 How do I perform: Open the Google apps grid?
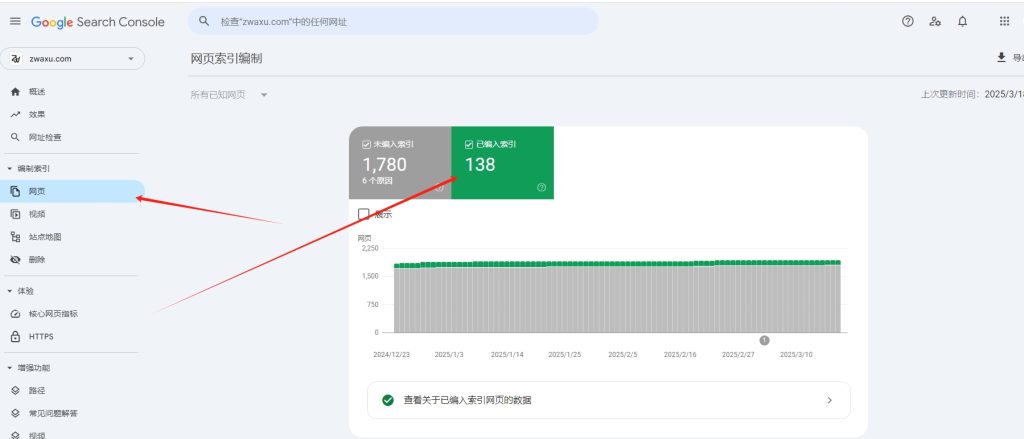(1004, 22)
